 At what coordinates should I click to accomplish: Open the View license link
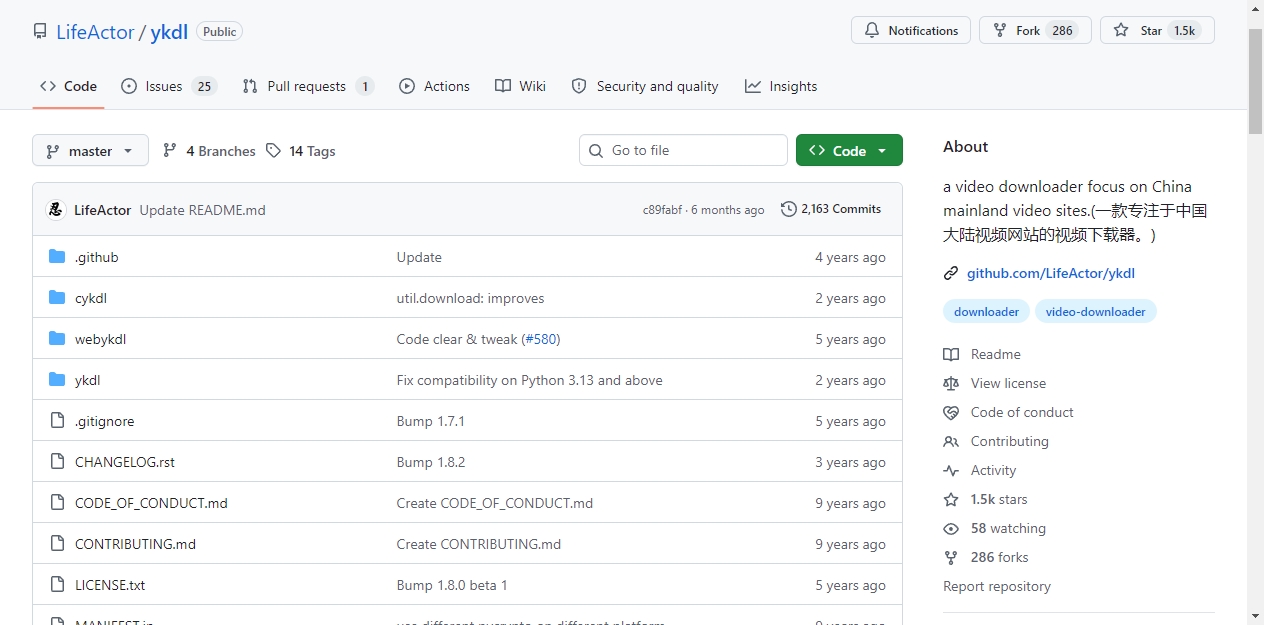(x=995, y=383)
